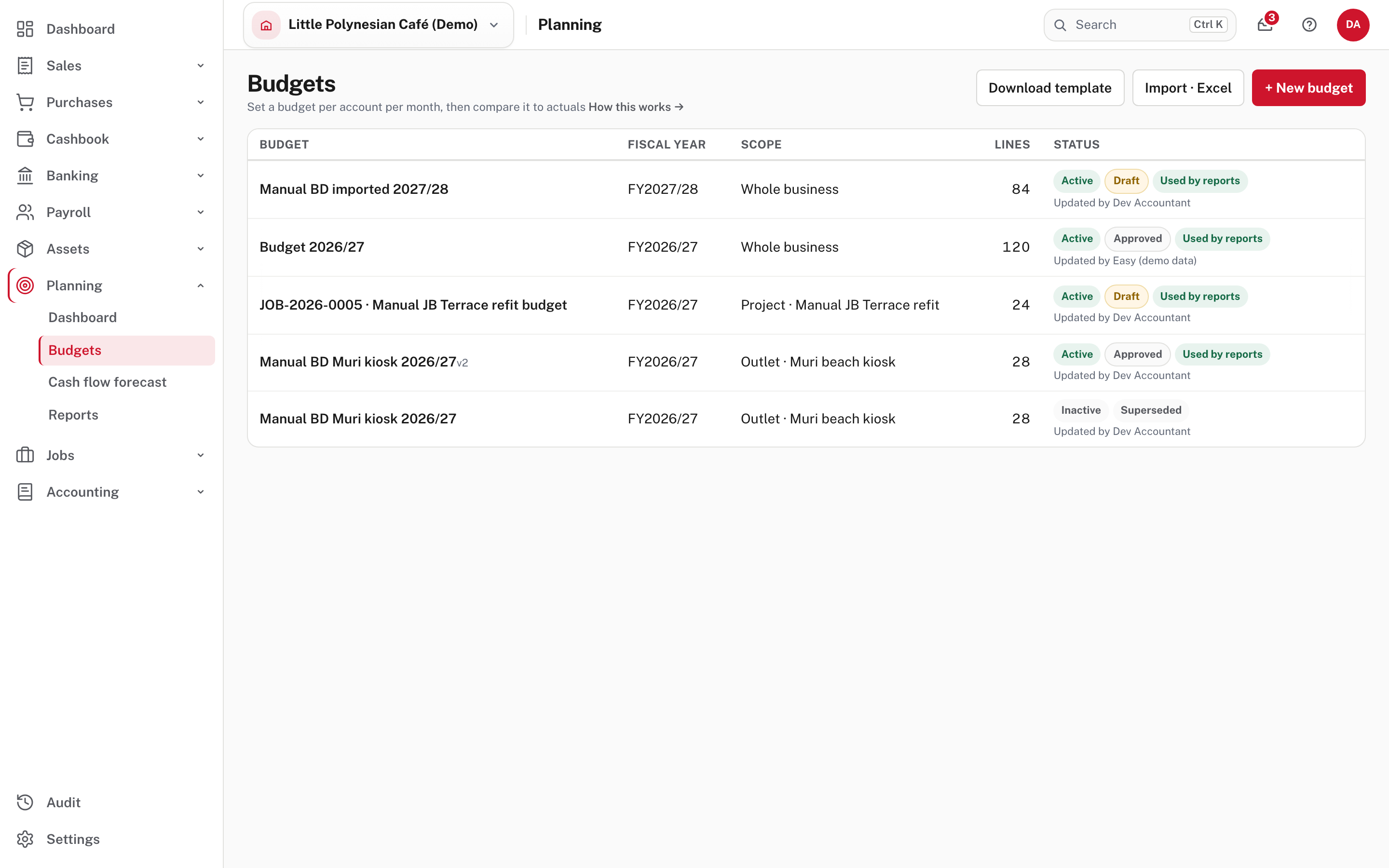Select Budgets in the Planning submenu
This screenshot has width=1389, height=868.
tap(127, 350)
